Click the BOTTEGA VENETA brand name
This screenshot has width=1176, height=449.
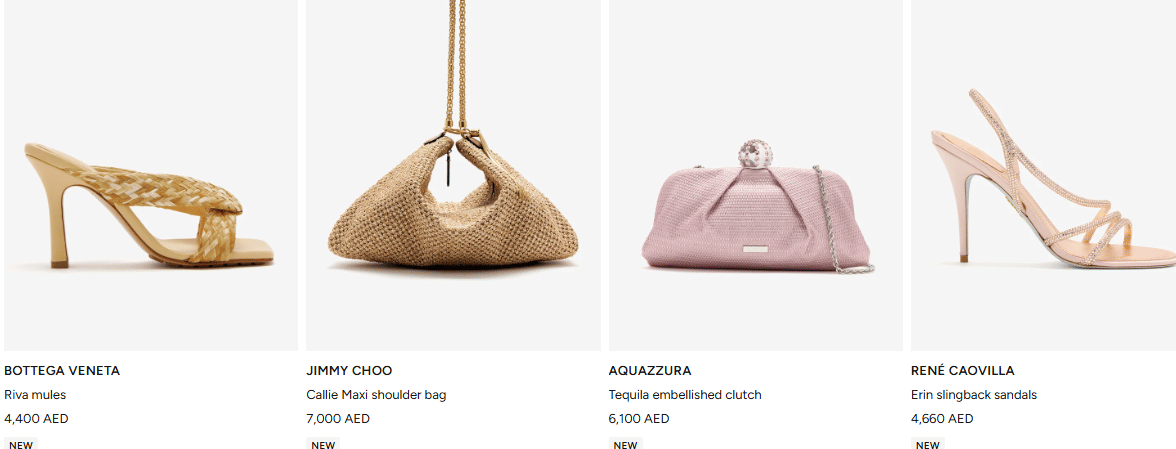(x=62, y=371)
